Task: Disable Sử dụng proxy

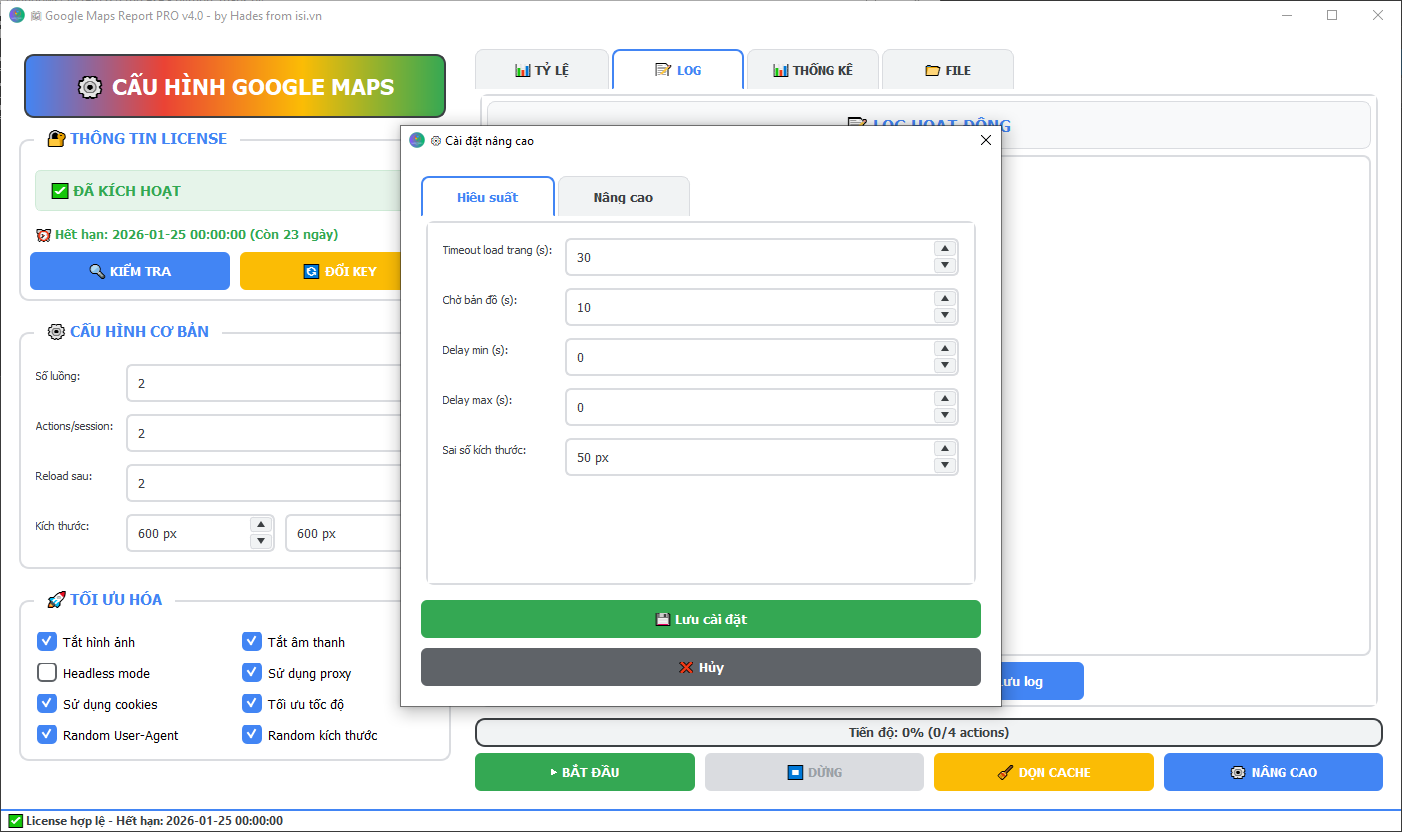Action: click(x=252, y=672)
